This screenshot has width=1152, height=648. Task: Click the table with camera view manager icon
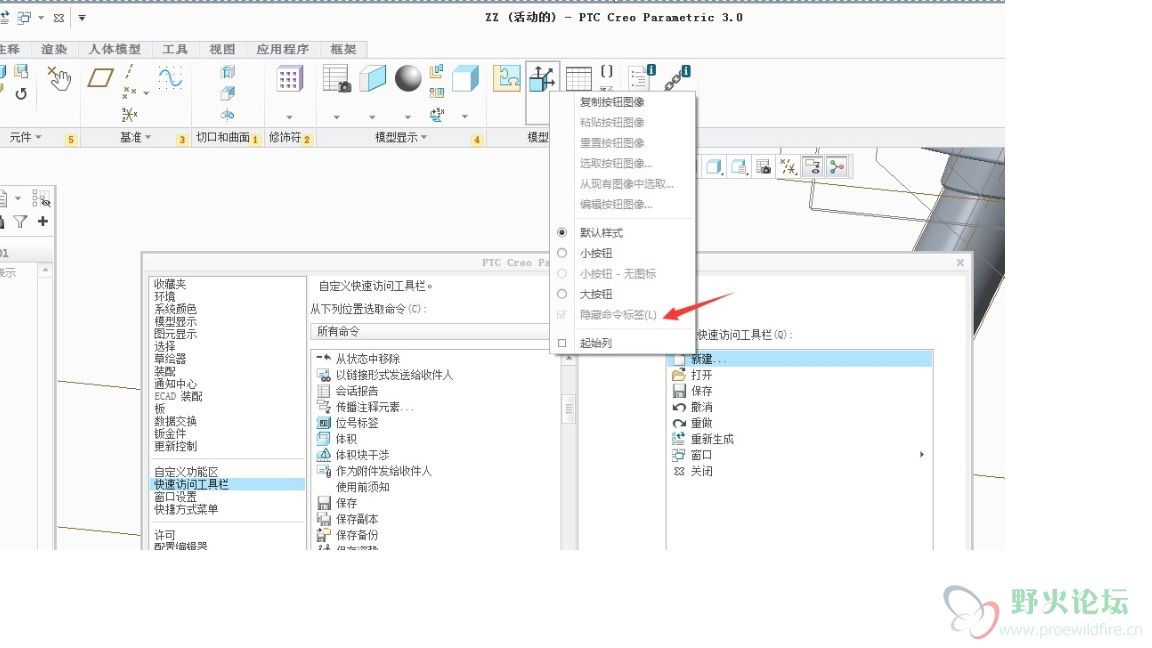336,79
